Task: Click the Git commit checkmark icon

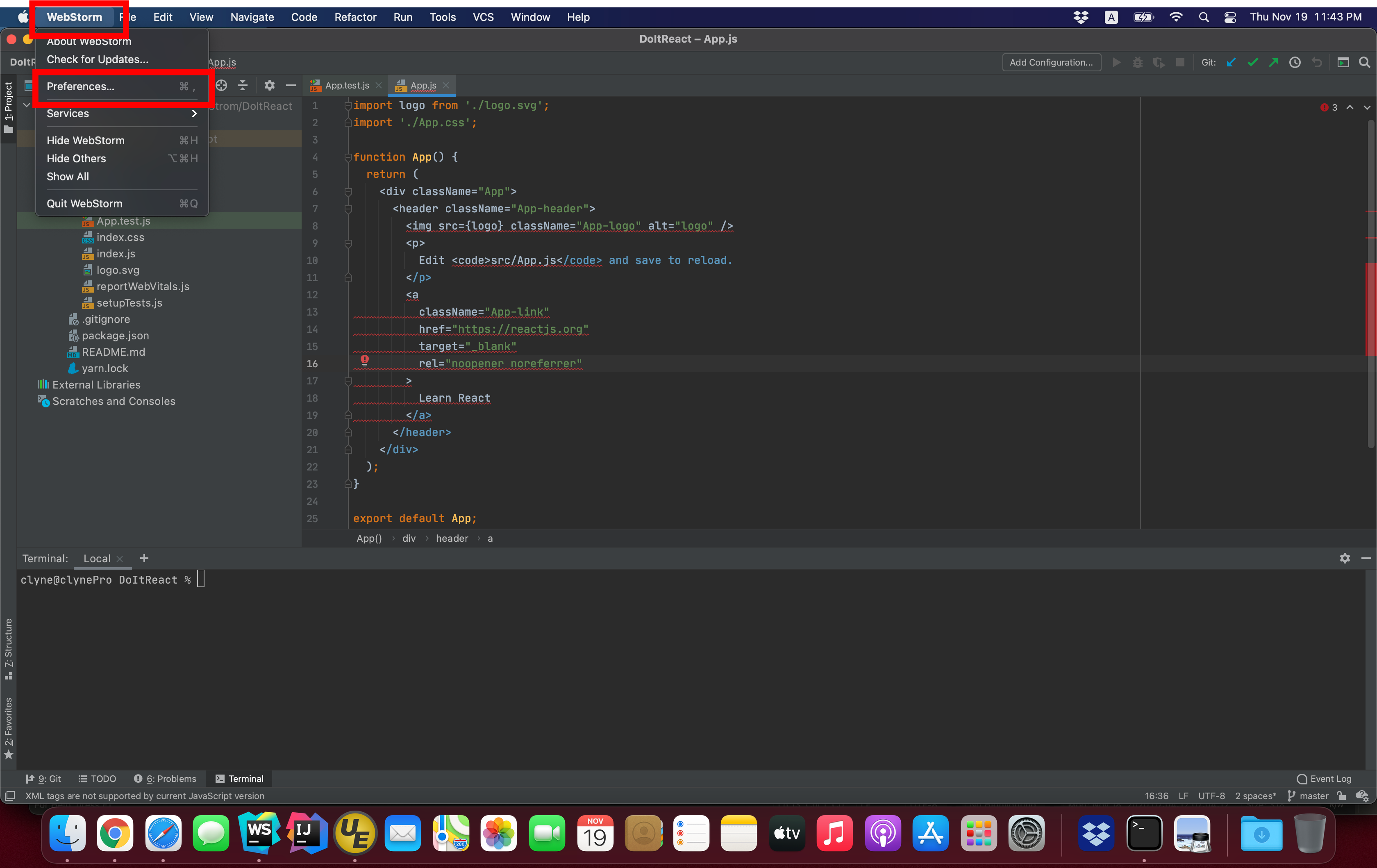Action: pos(1253,62)
